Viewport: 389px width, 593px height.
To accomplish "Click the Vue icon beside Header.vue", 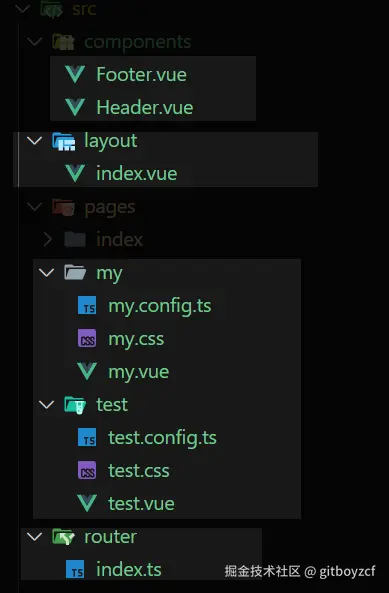I will point(75,107).
